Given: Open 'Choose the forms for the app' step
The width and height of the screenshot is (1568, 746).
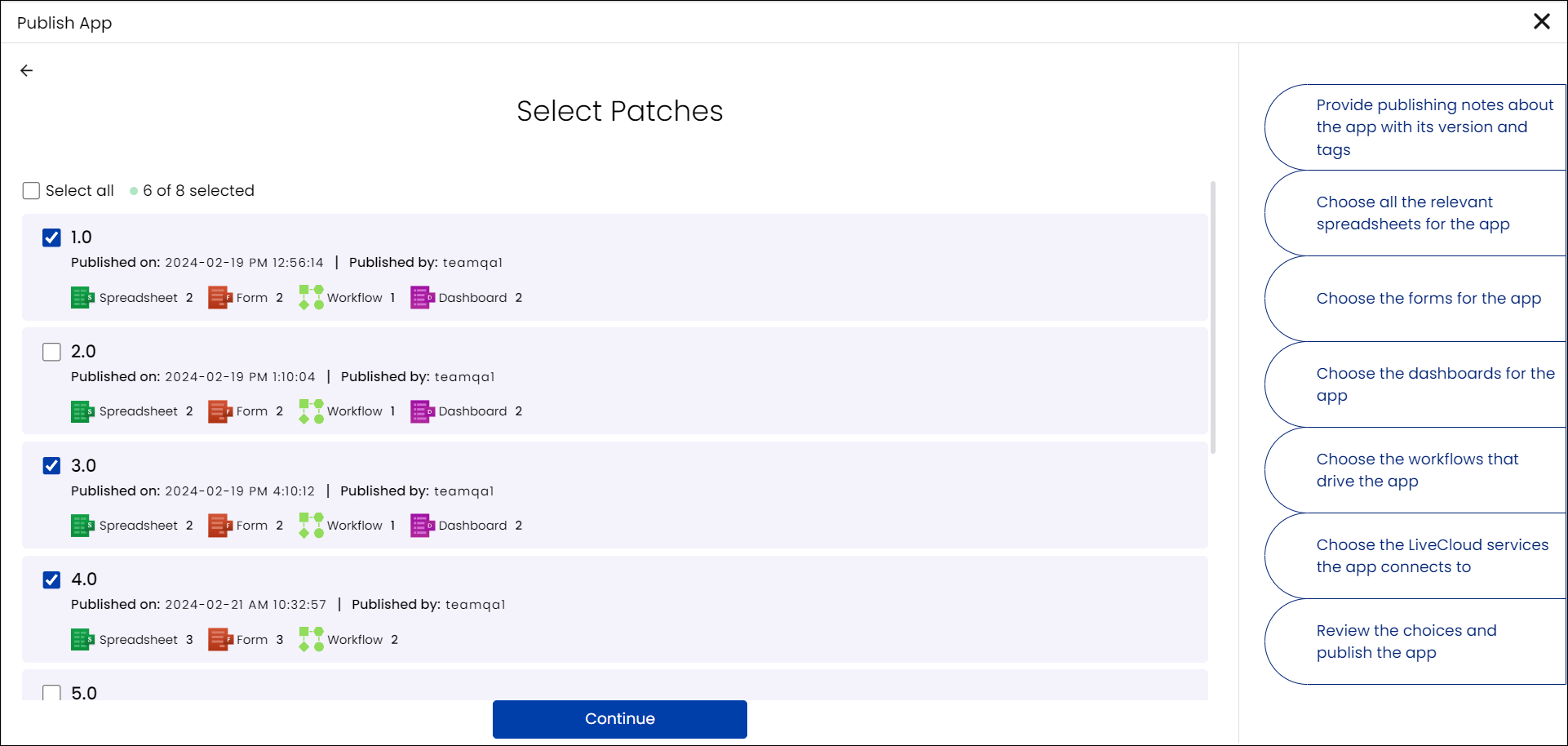Looking at the screenshot, I should click(1416, 299).
